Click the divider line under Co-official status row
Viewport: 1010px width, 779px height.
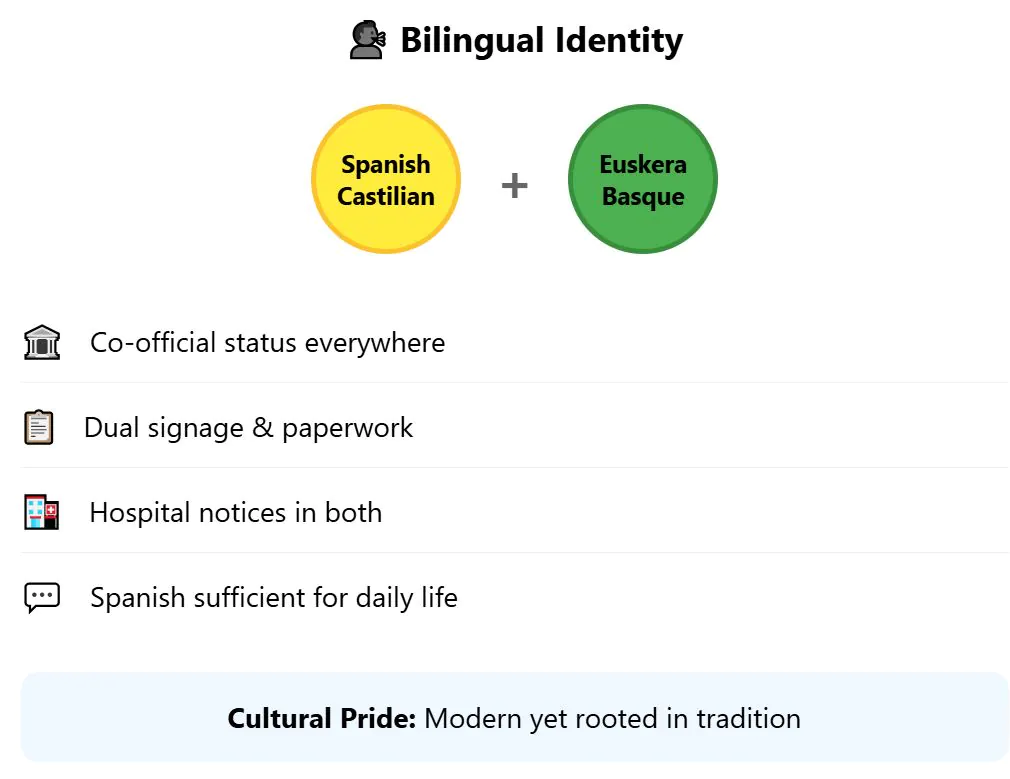click(514, 382)
